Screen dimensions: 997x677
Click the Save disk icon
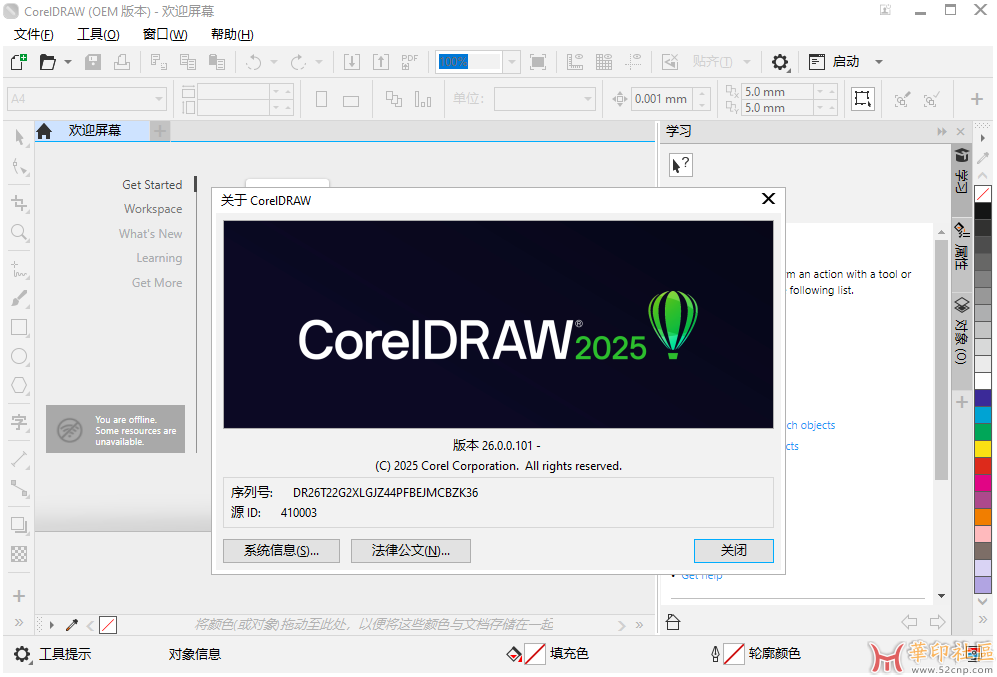click(x=93, y=62)
